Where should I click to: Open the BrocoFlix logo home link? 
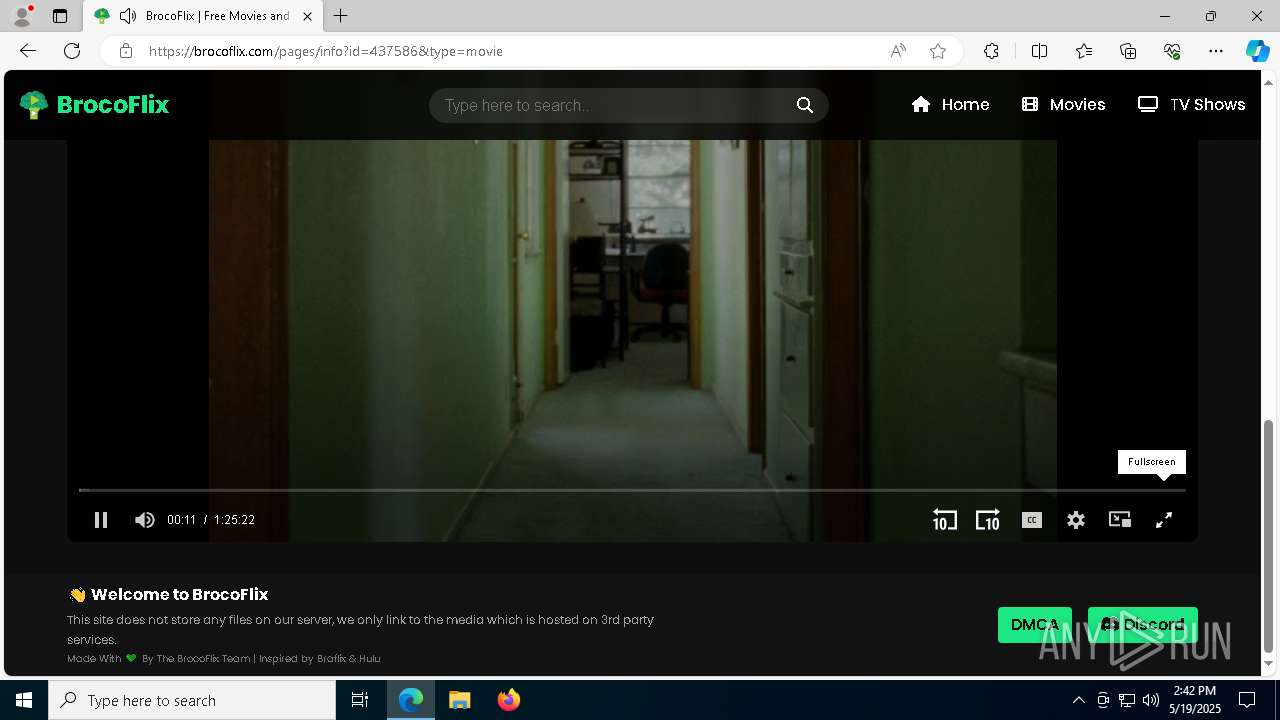[x=95, y=105]
